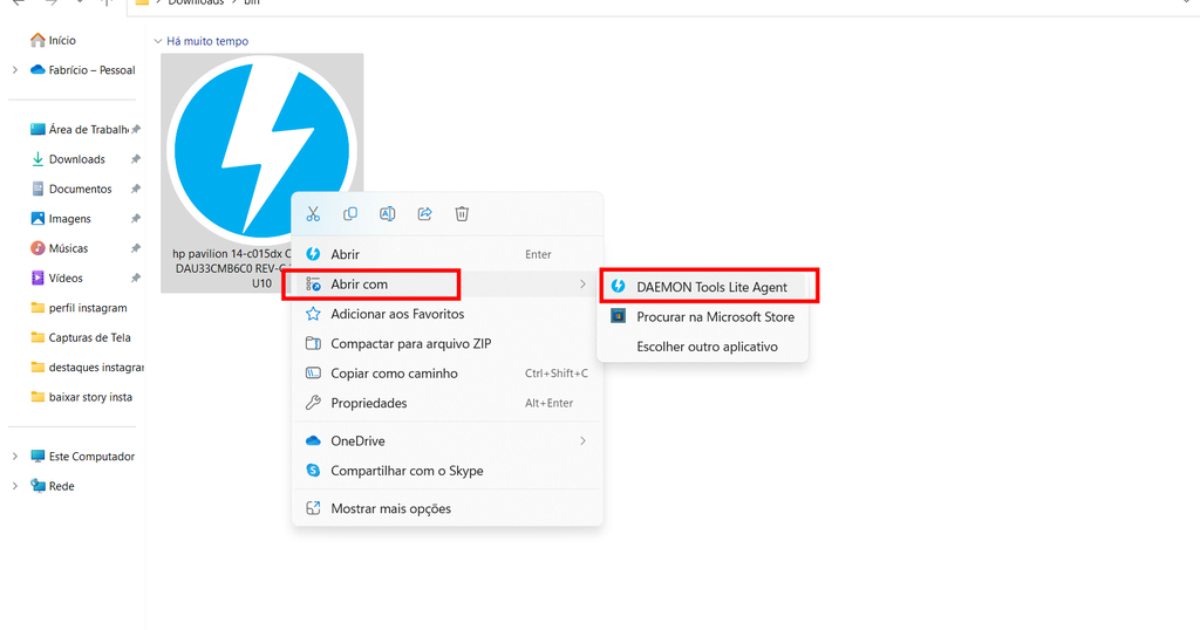
Task: Collapse the Há muito tempo group
Action: tap(158, 40)
